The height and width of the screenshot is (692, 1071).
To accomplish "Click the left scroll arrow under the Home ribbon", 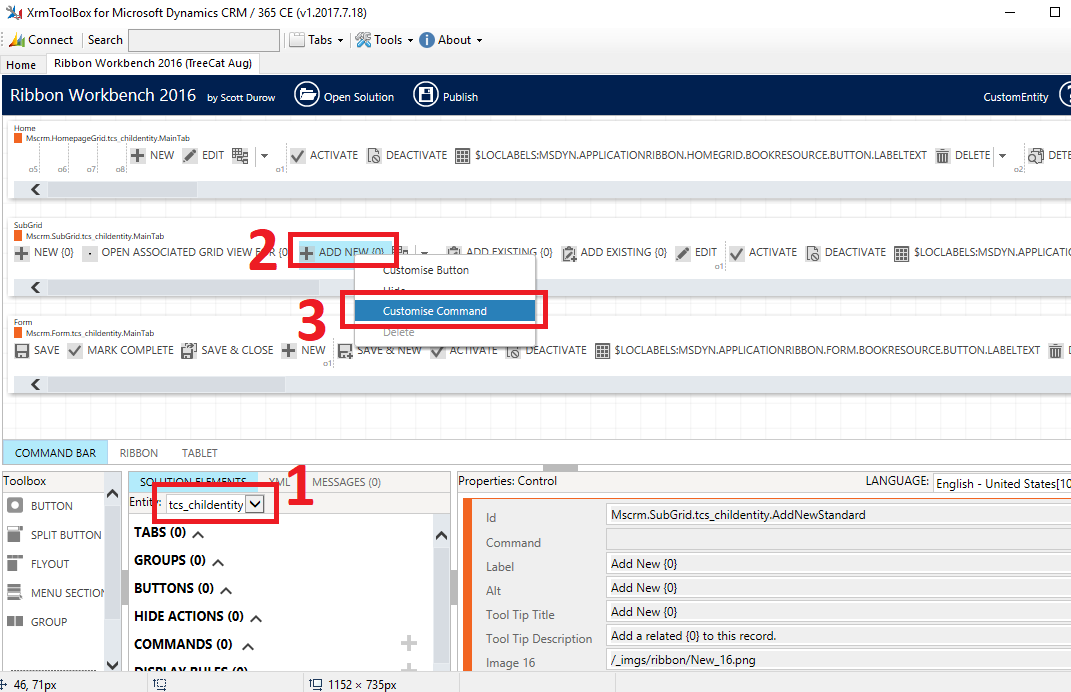I will click(x=36, y=189).
